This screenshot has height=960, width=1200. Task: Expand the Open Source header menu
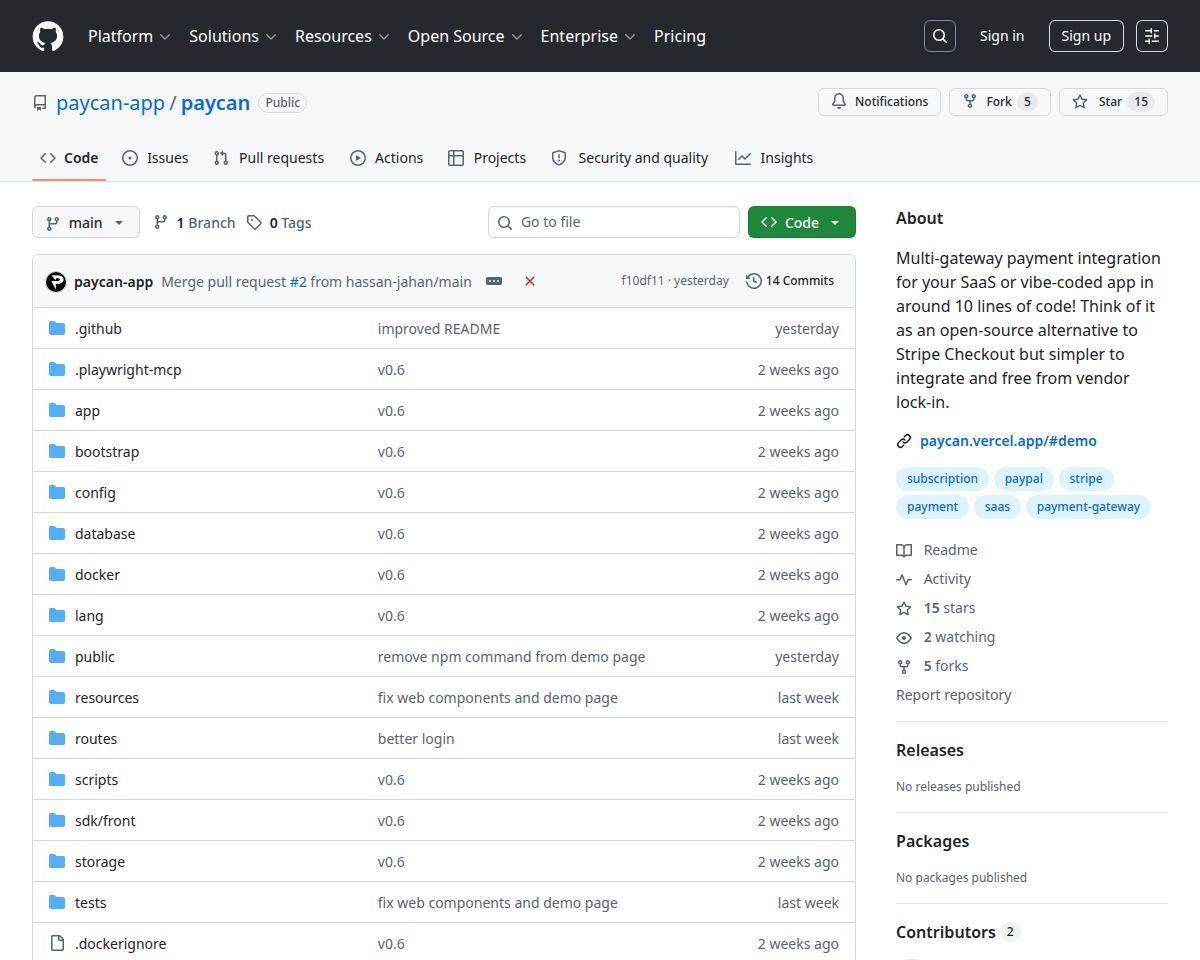pos(465,36)
